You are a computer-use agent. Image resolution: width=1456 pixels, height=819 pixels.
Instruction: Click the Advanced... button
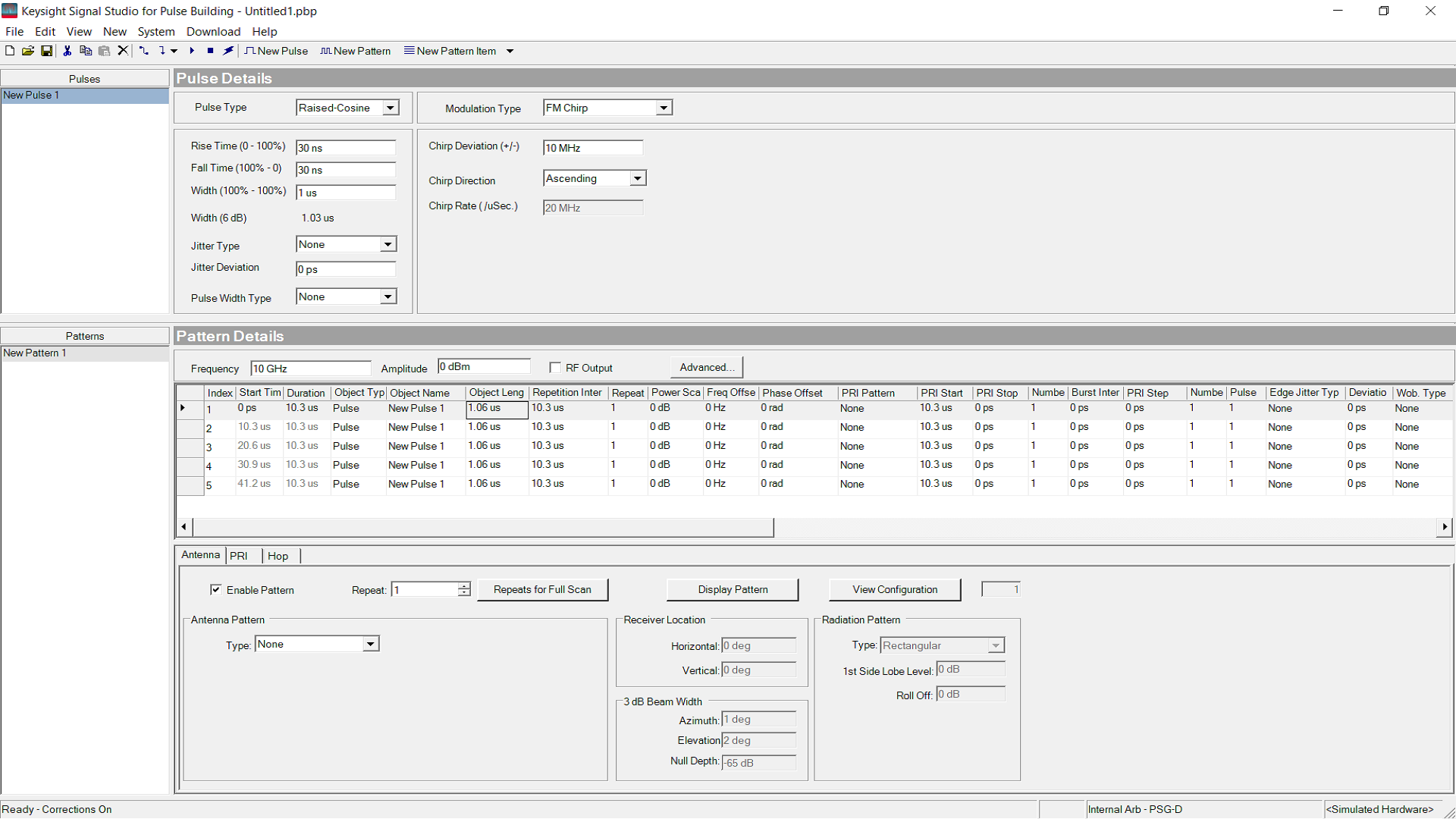pos(706,367)
